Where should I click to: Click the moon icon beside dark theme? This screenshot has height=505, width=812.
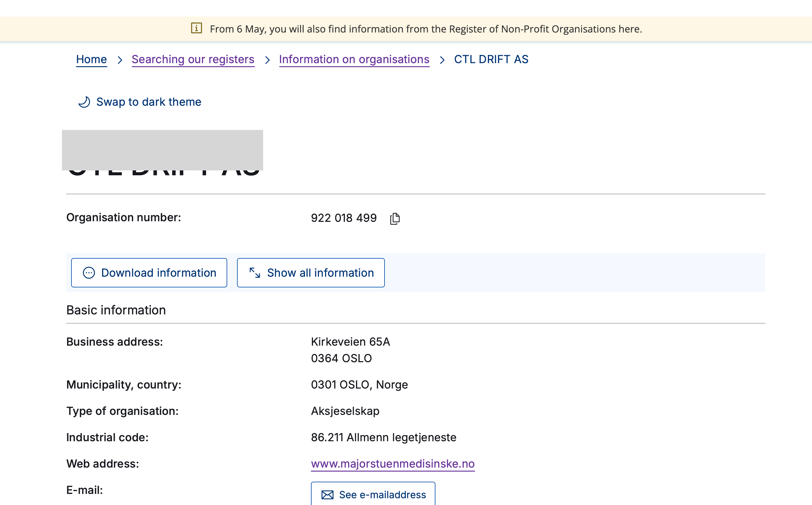point(84,102)
